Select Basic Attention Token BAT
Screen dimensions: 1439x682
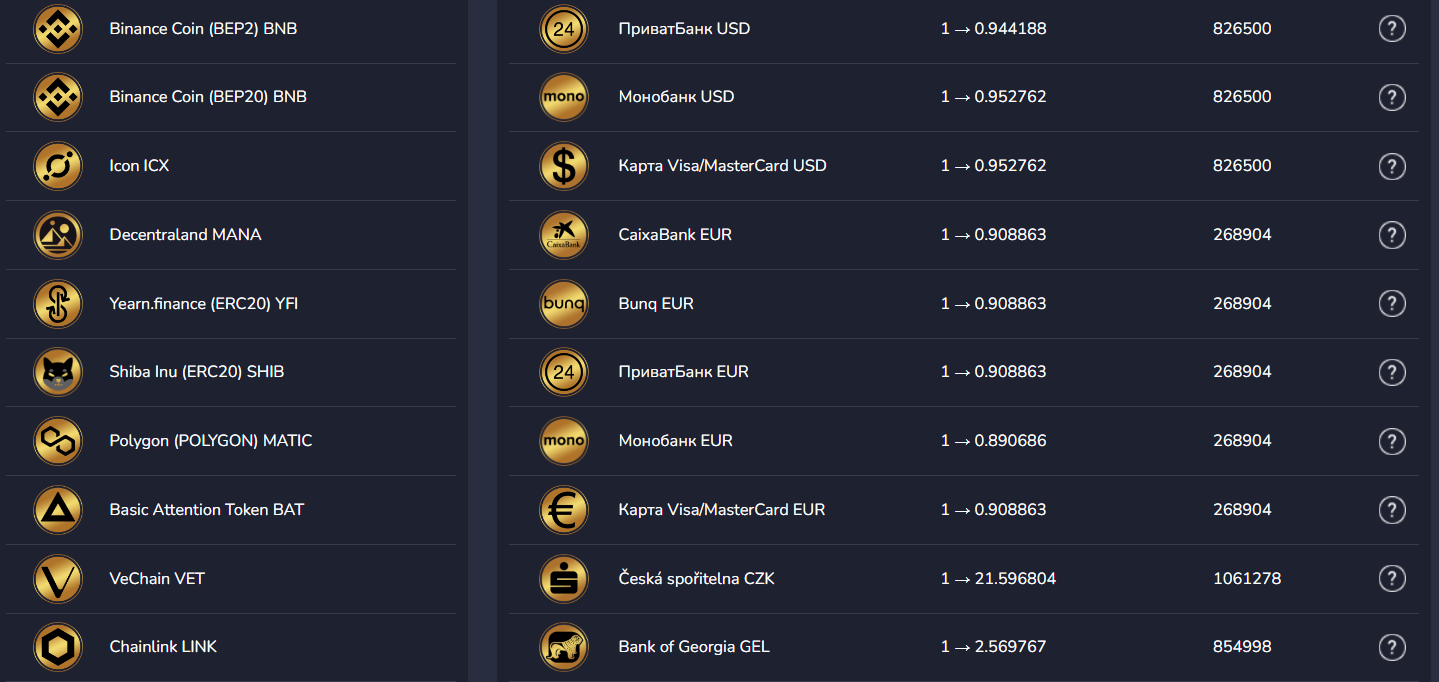tap(231, 510)
